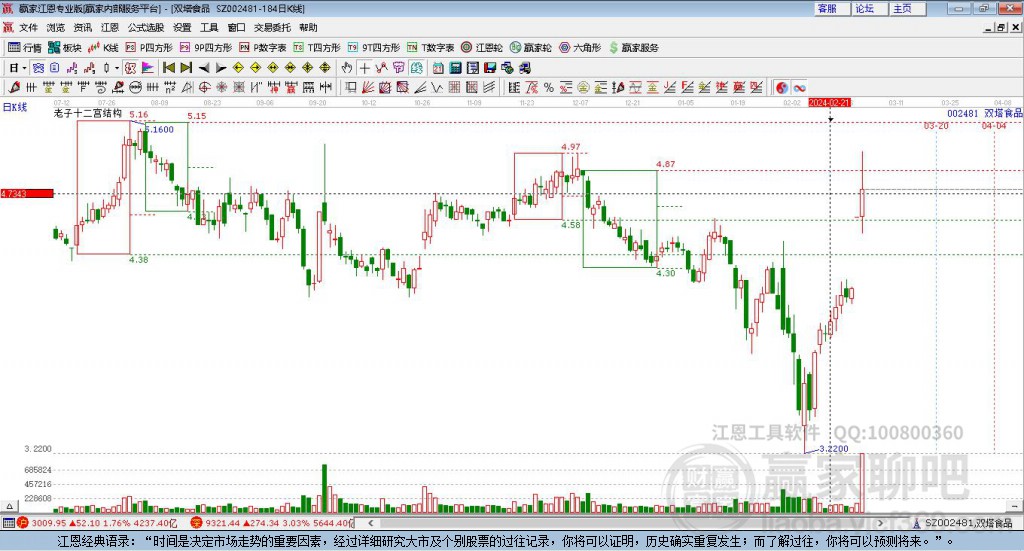Image resolution: width=1024 pixels, height=551 pixels.
Task: Click the horizontal scrollbar left arrow
Action: point(371,523)
